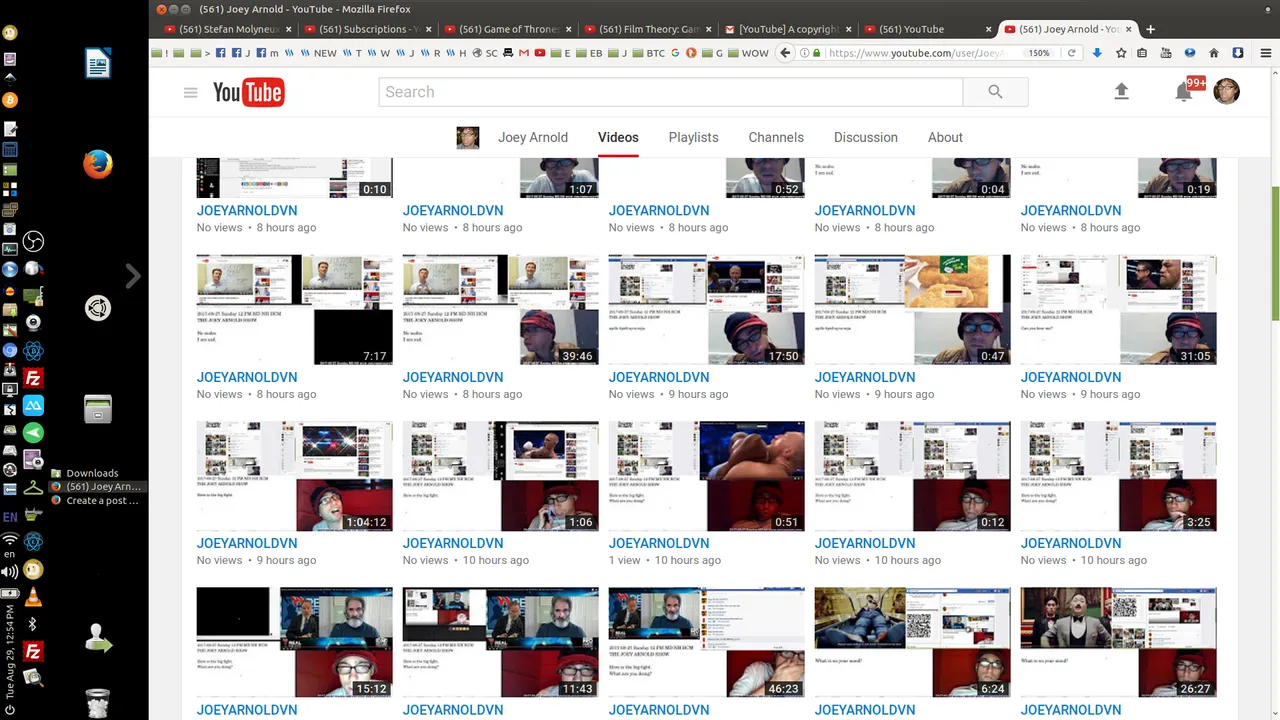
Task: Expand the side panel chevron arrow
Action: click(x=133, y=276)
